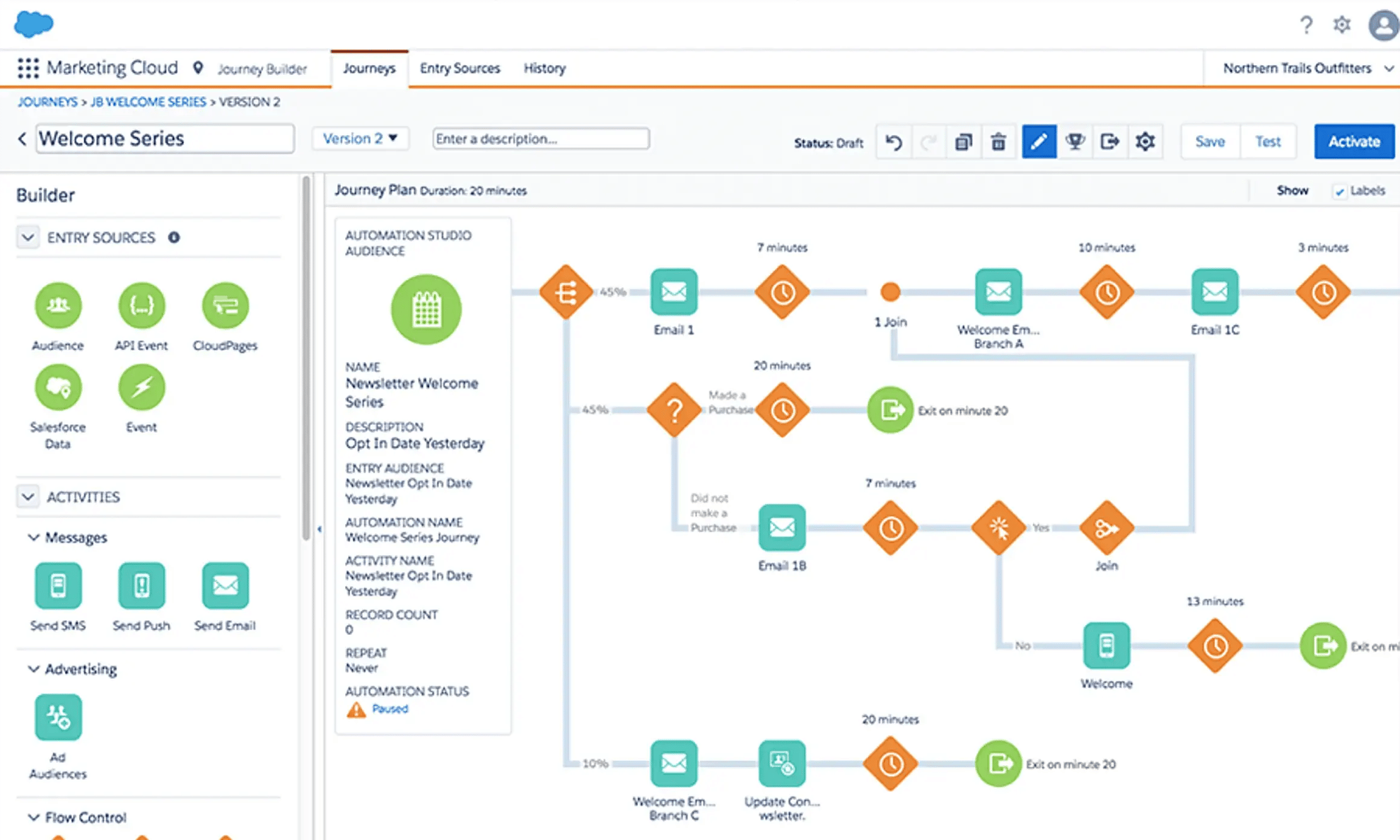The width and height of the screenshot is (1400, 840).
Task: Collapse the Builder panel with the arrow handle
Action: 319,529
